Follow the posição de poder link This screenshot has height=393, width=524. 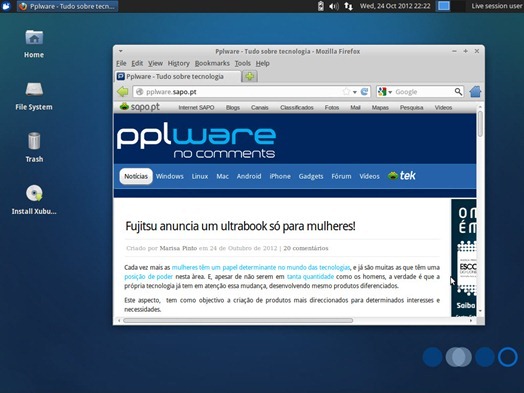point(148,276)
